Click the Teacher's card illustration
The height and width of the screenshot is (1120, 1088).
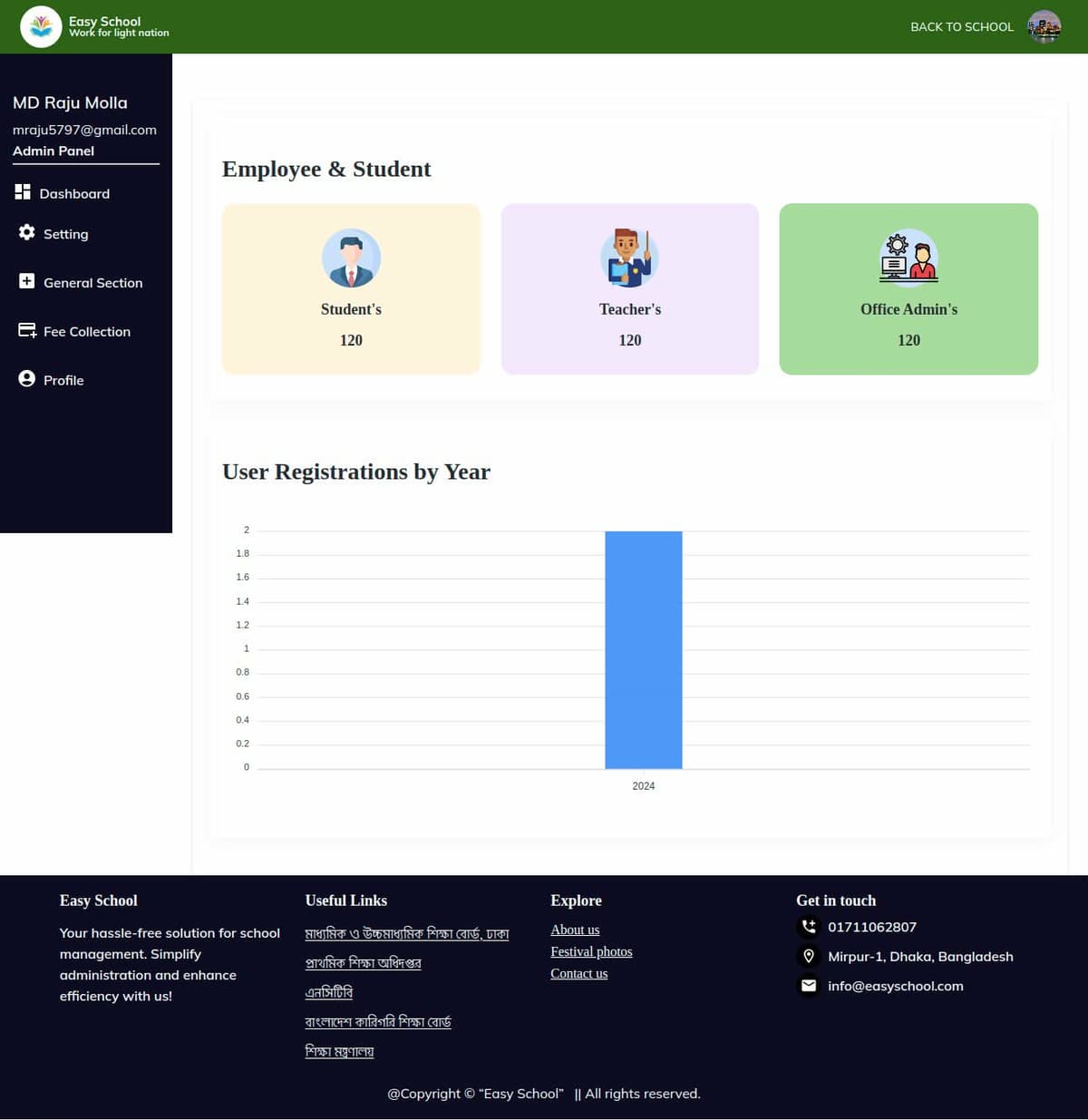629,257
